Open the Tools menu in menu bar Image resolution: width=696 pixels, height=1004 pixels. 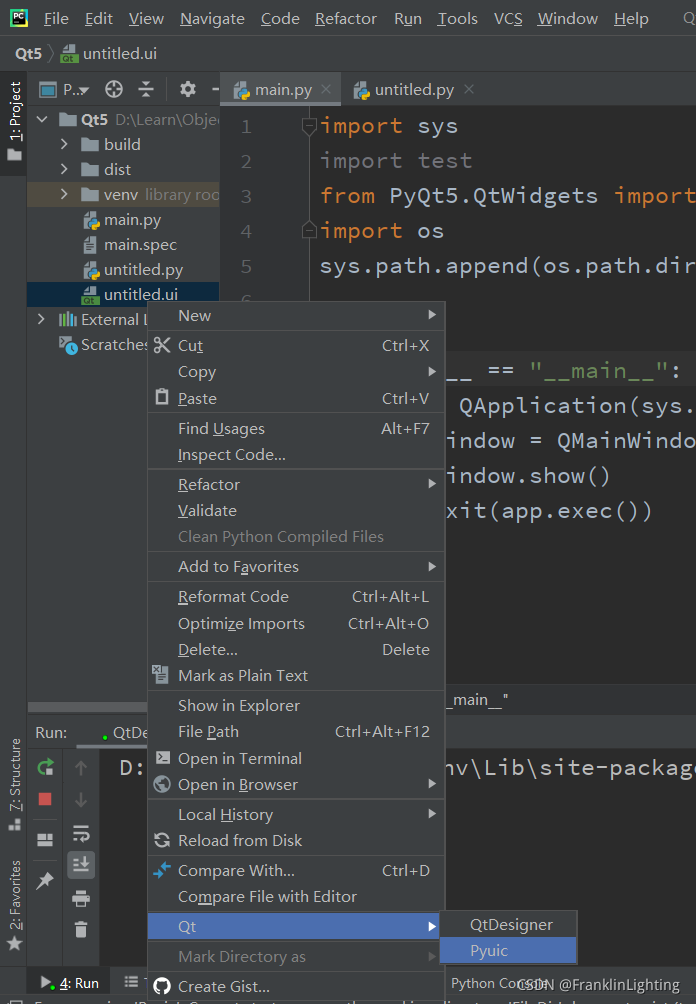[457, 19]
